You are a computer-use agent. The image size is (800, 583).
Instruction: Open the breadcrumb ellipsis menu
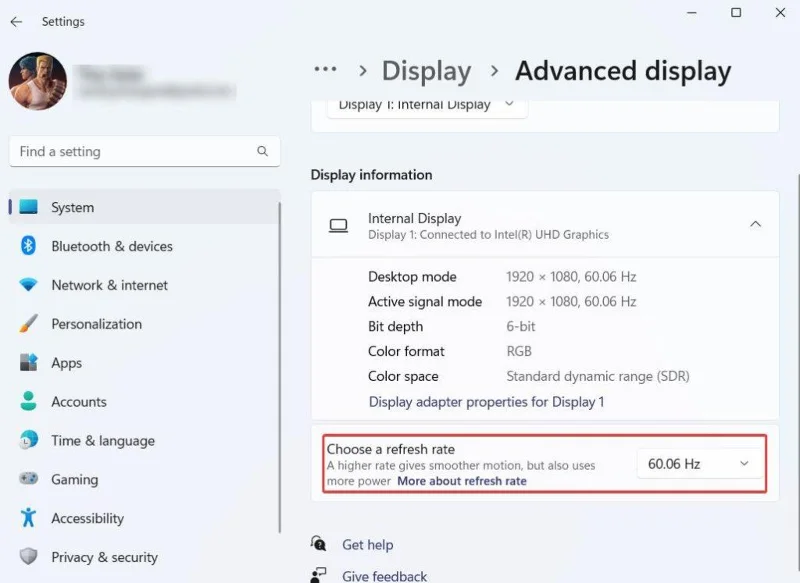point(325,70)
